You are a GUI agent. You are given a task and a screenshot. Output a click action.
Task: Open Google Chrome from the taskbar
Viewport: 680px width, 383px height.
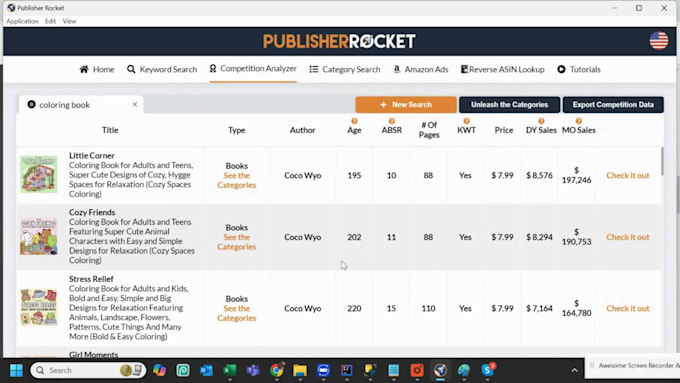(277, 370)
